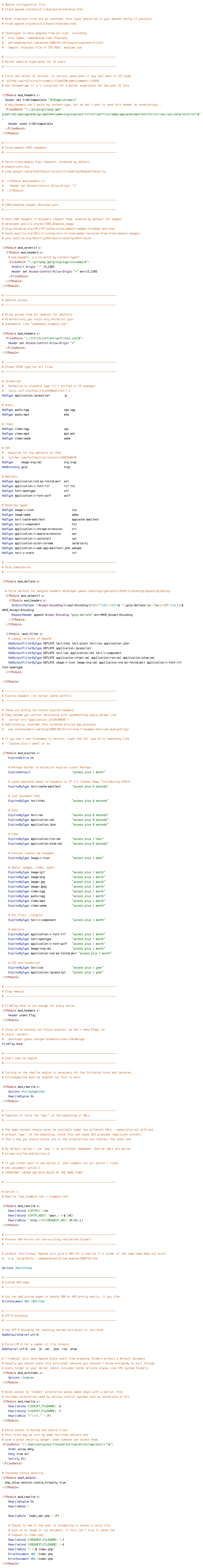Click the 'FileETag None' line

[12, 1043]
